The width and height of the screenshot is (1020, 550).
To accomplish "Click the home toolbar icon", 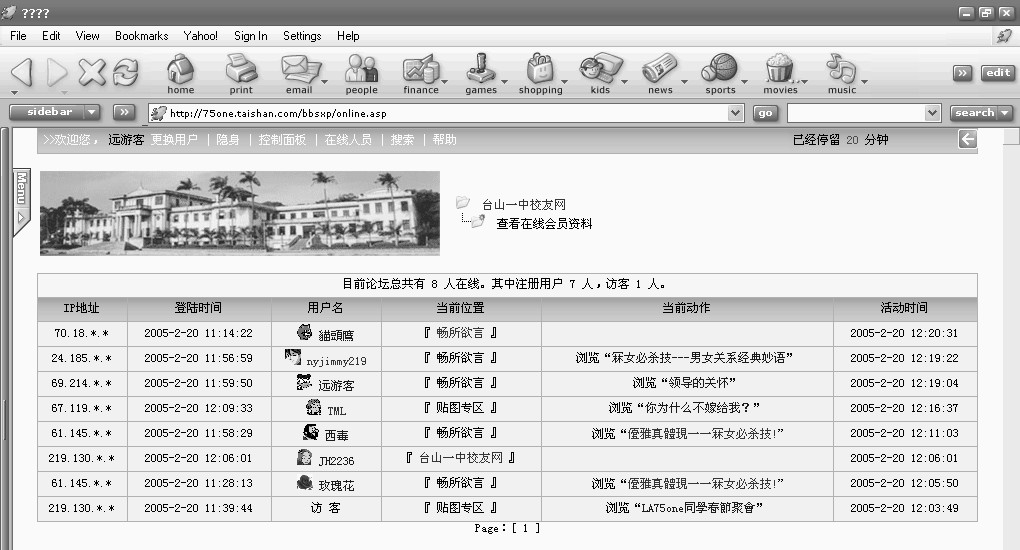I will [x=180, y=72].
